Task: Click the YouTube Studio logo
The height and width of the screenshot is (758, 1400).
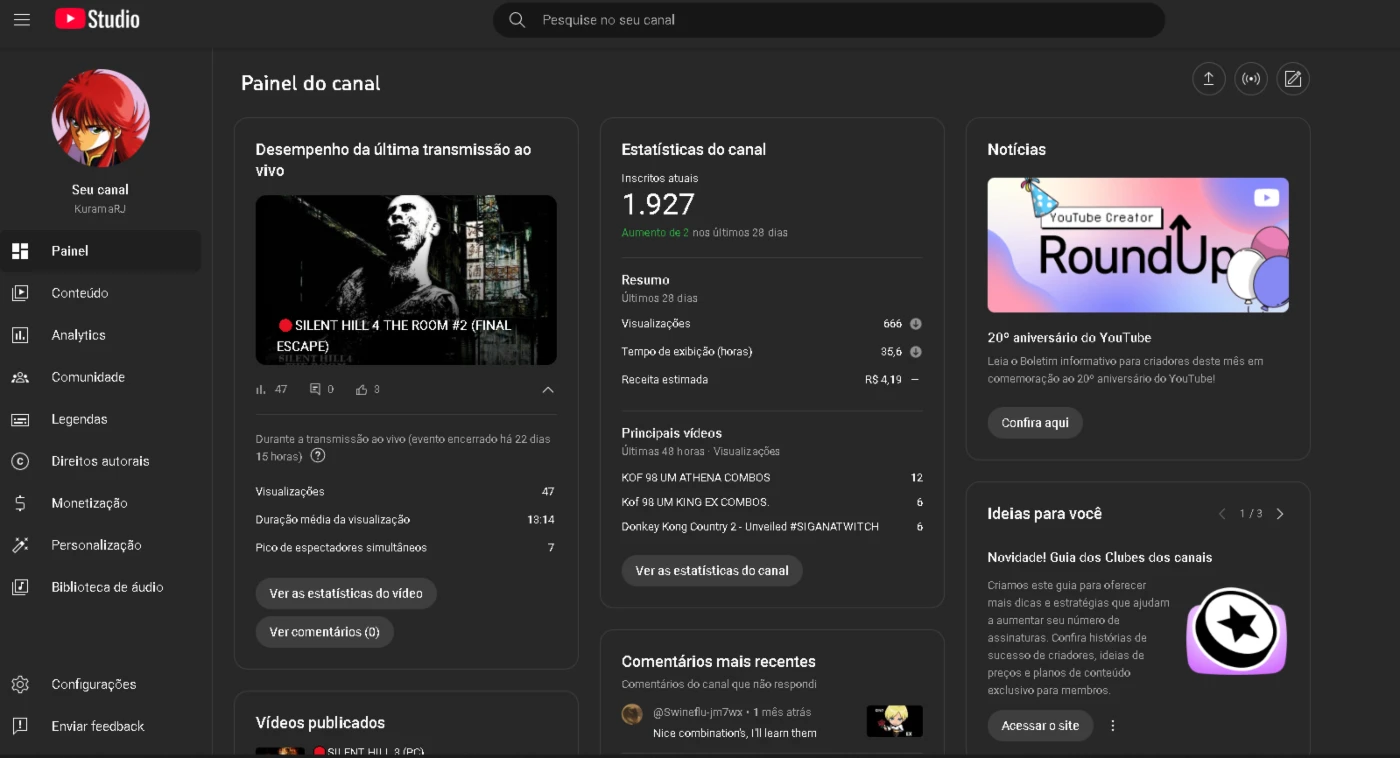Action: [97, 19]
